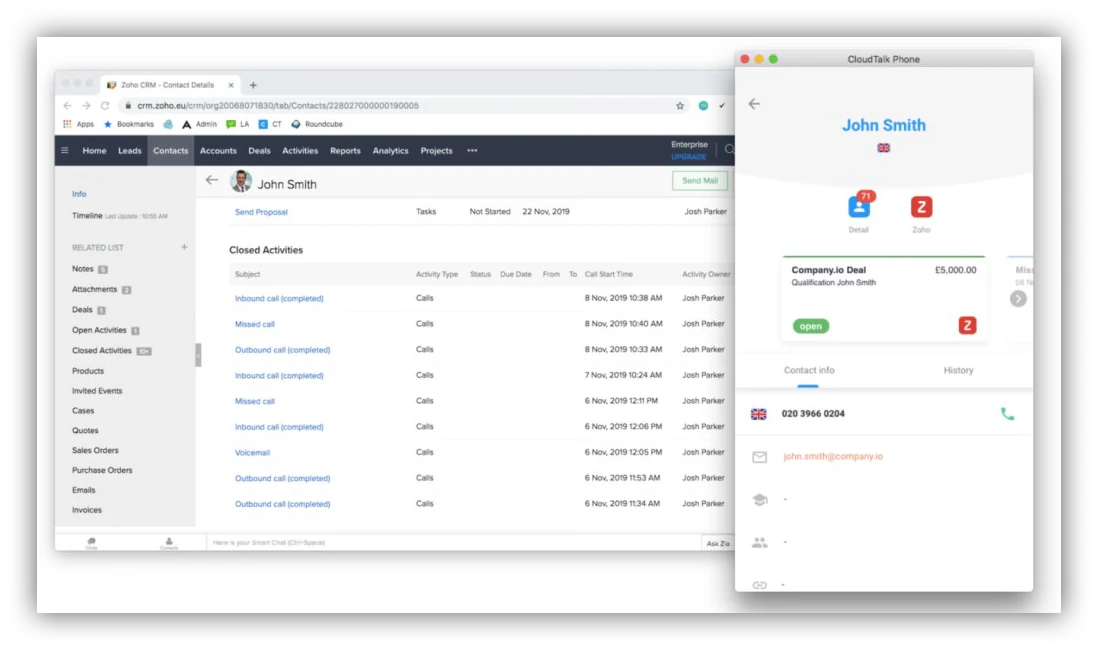
Task: Open Contacts icon in bottom bar
Action: (169, 543)
